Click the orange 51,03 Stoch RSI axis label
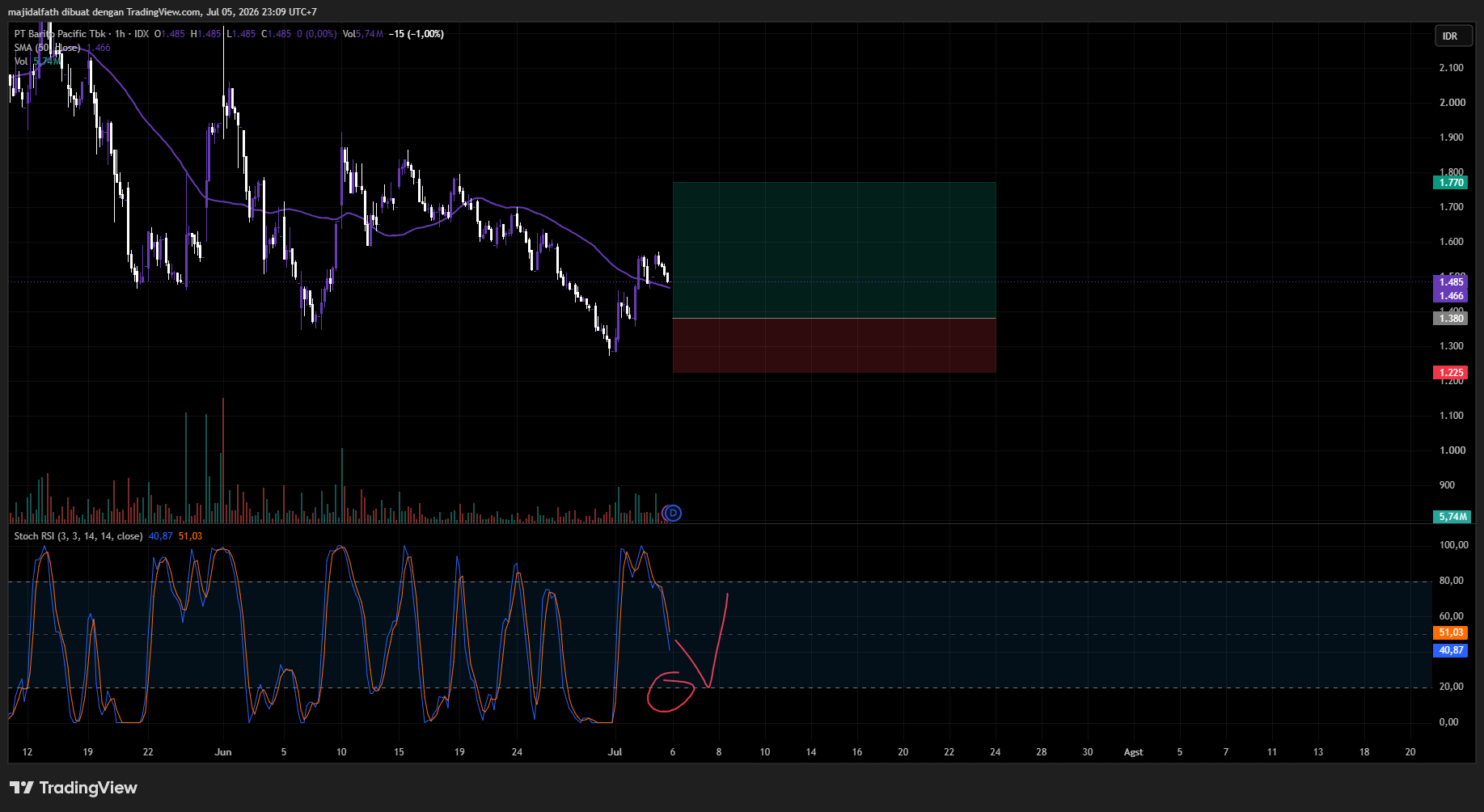 point(1451,632)
